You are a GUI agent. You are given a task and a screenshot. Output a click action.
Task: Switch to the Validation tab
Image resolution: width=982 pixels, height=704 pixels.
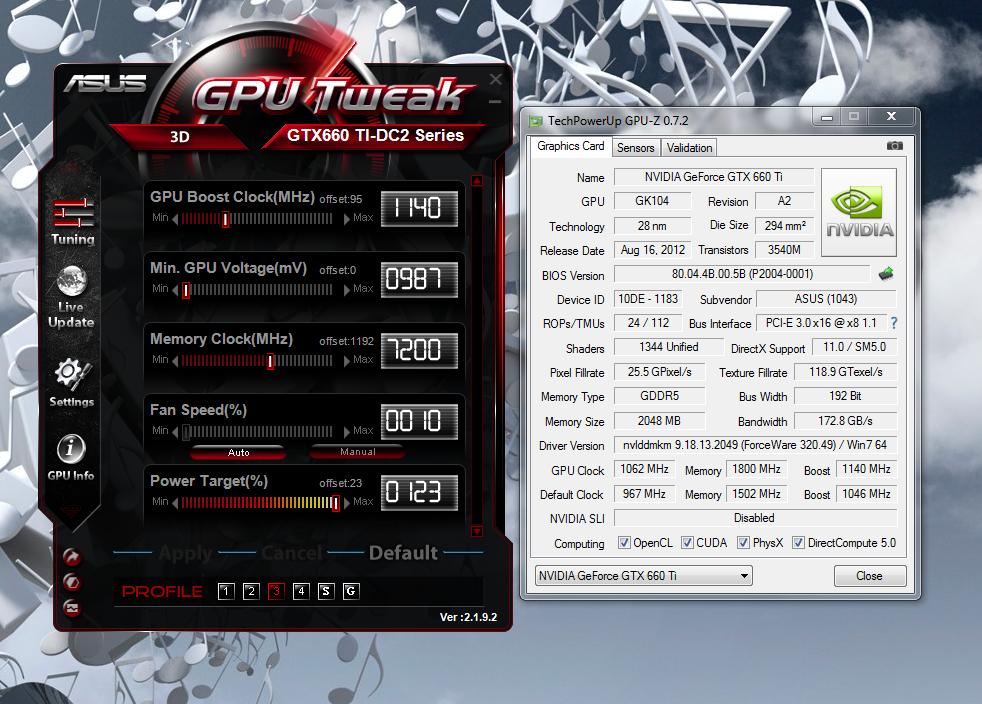[x=689, y=148]
